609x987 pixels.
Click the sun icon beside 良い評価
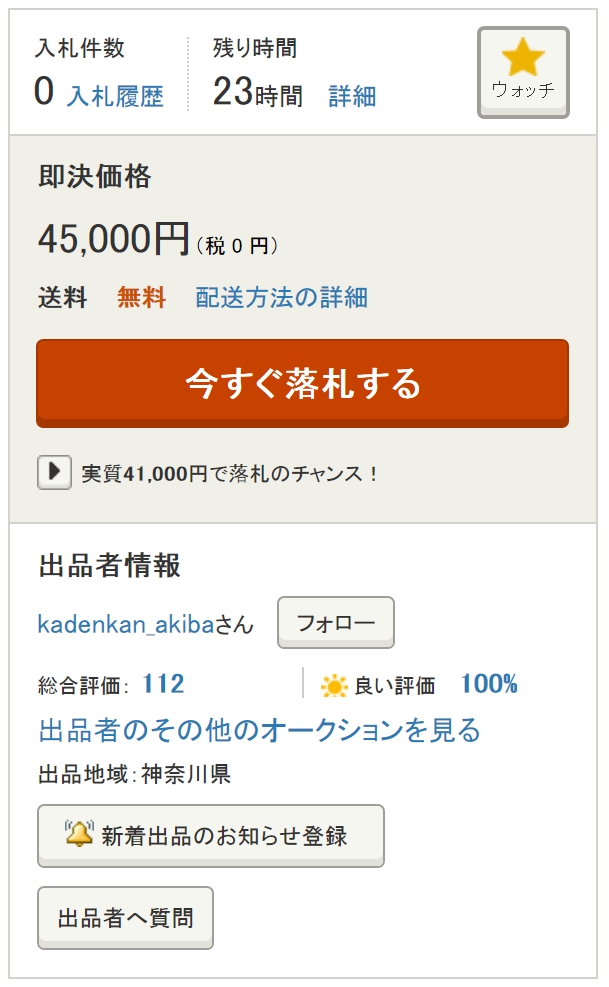[334, 686]
